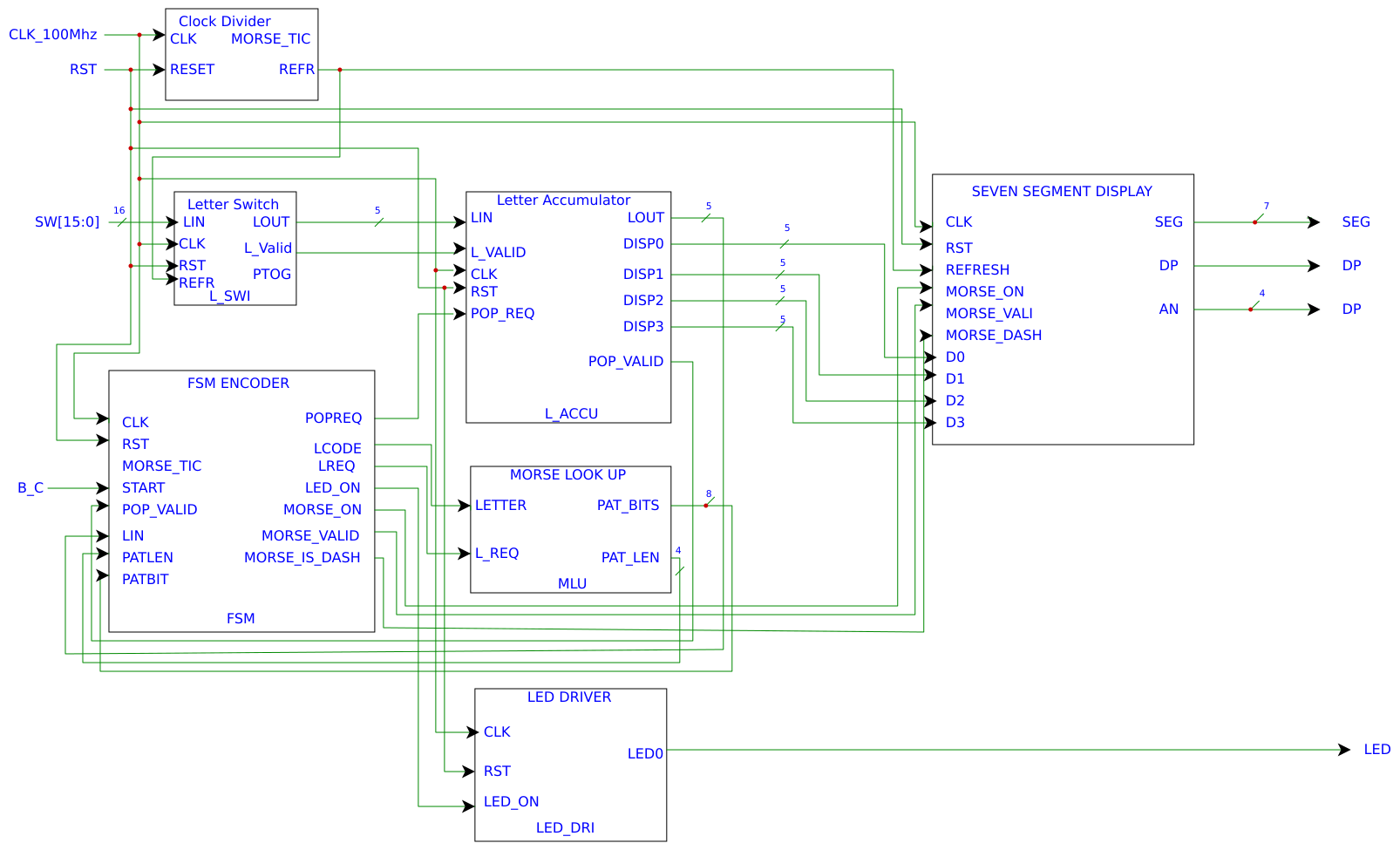
Task: Select the START input port
Action: pyautogui.click(x=143, y=488)
